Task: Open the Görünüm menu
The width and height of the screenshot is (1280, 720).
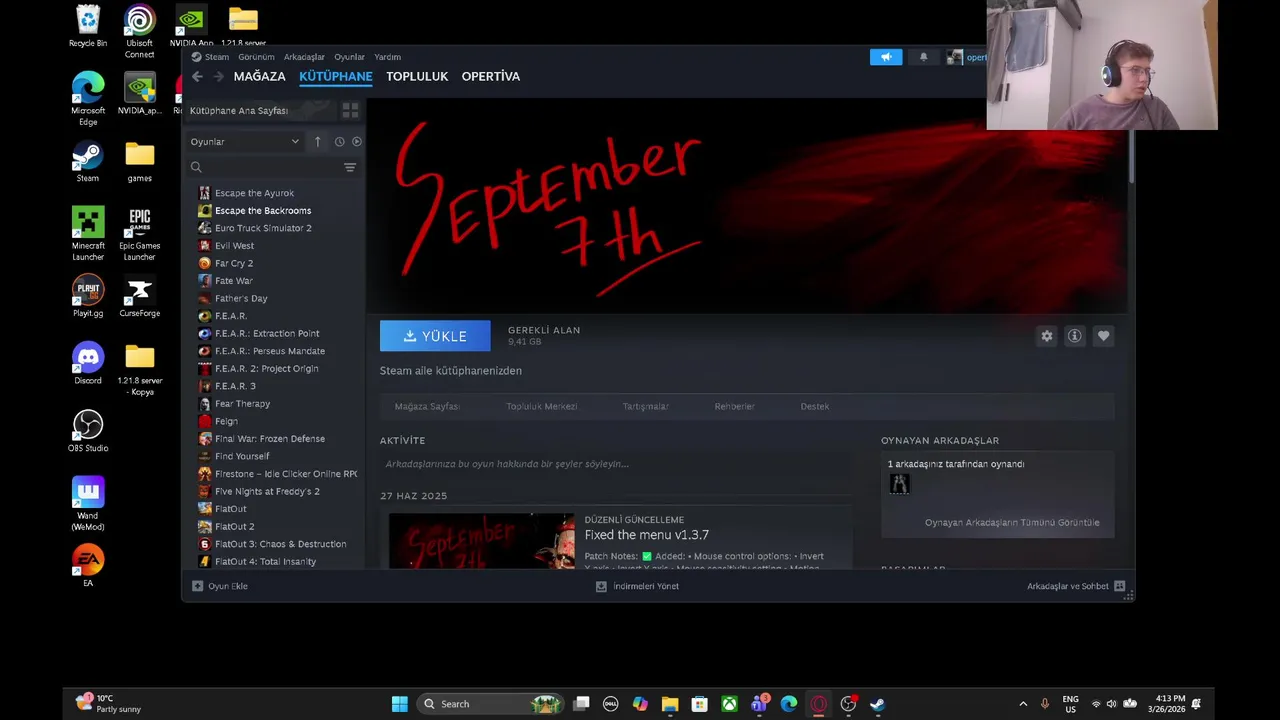Action: coord(256,57)
